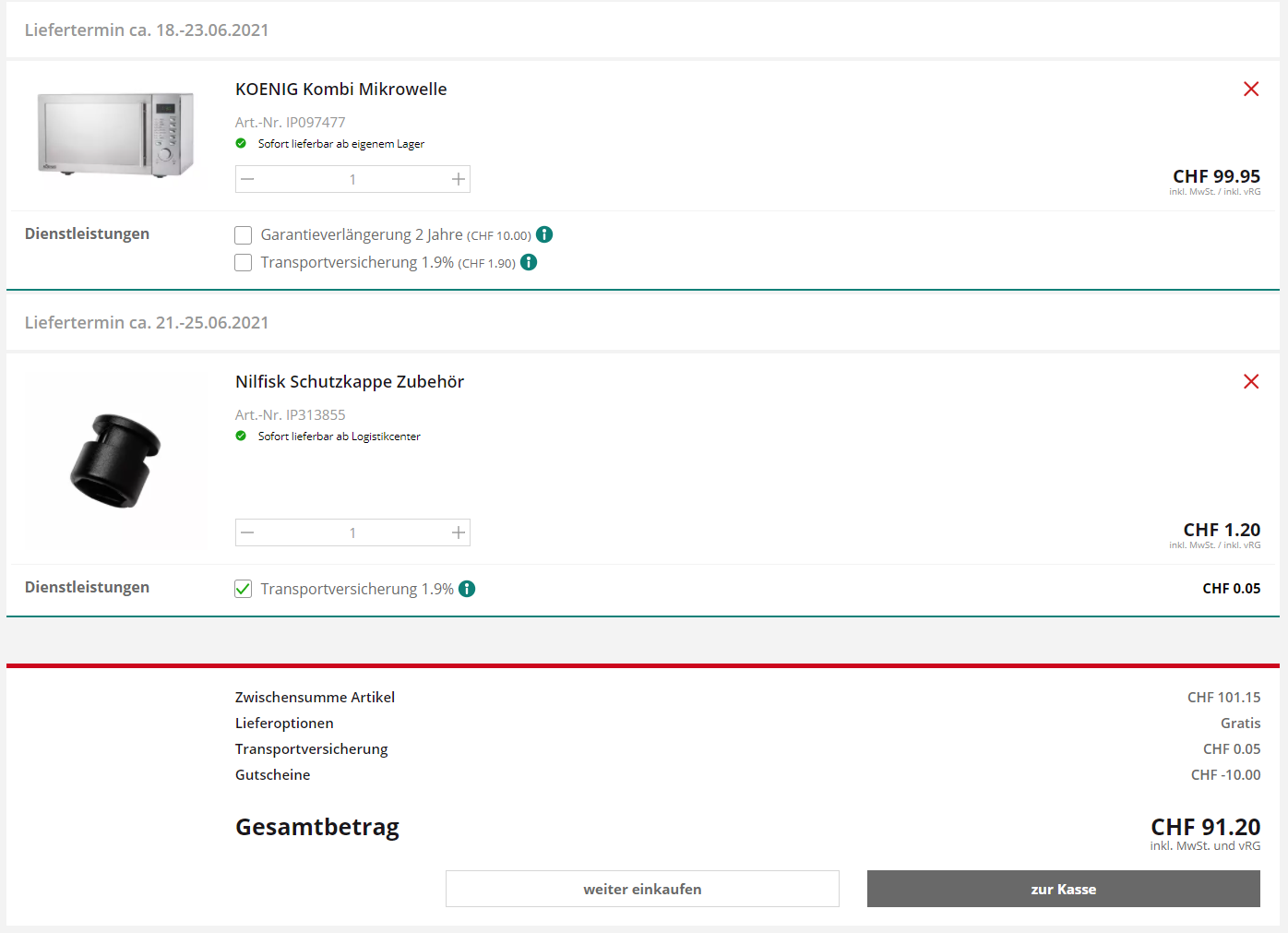This screenshot has width=1288, height=933.
Task: Check Transportversicherung for the microwave
Action: tap(244, 263)
